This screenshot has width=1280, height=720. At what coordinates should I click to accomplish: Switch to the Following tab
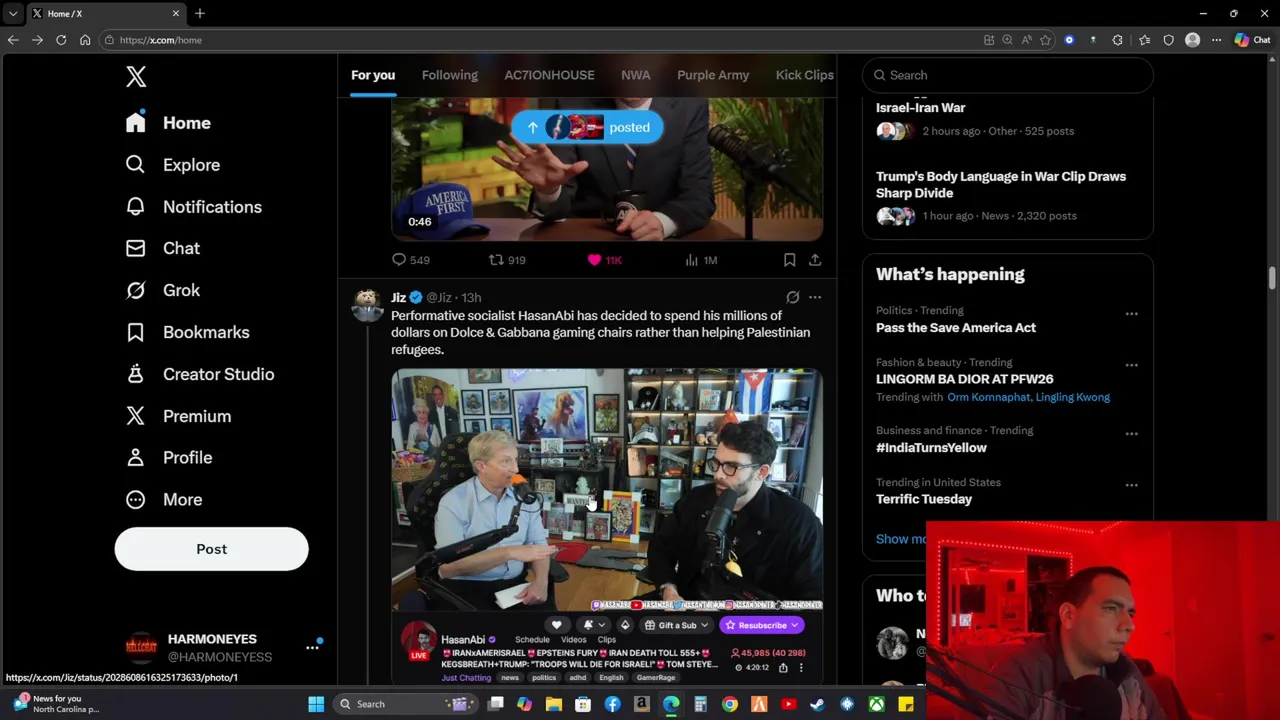(450, 75)
